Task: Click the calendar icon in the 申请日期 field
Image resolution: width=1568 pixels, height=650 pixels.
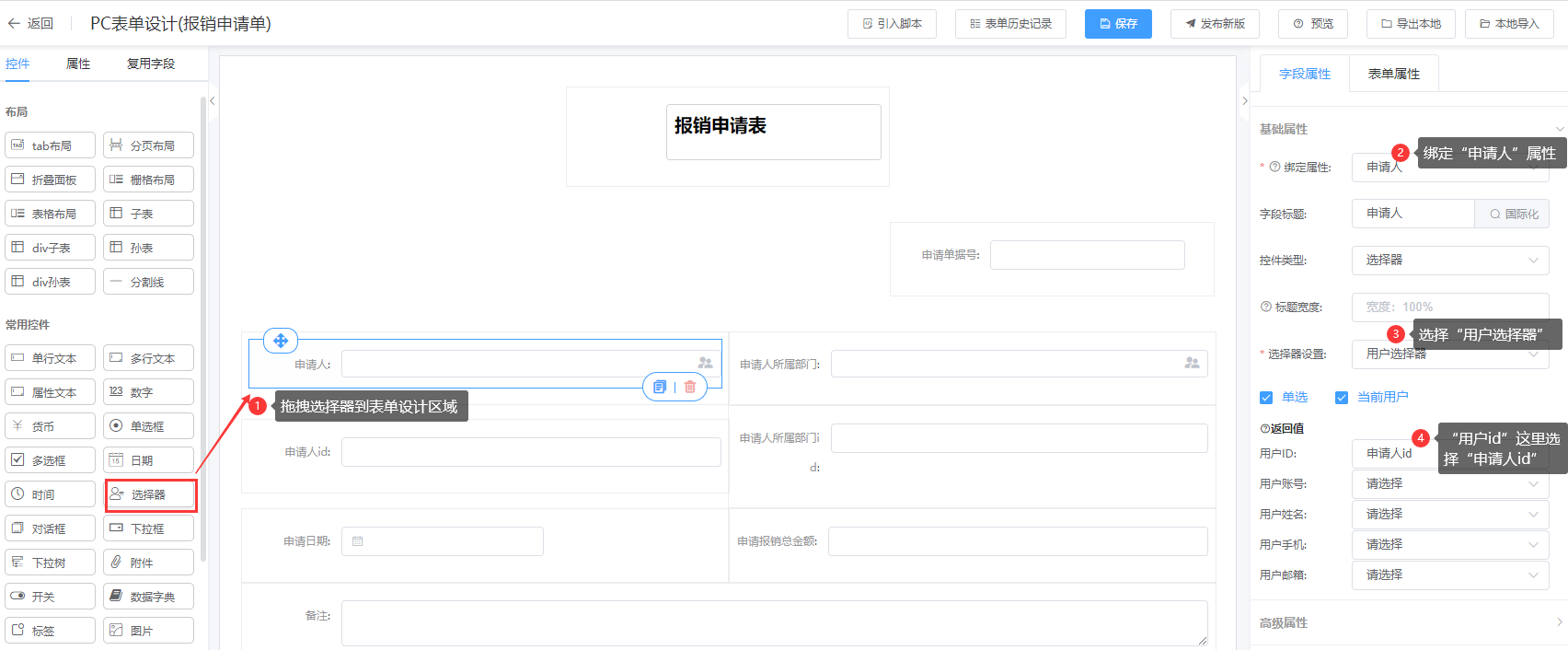Action: pyautogui.click(x=358, y=541)
